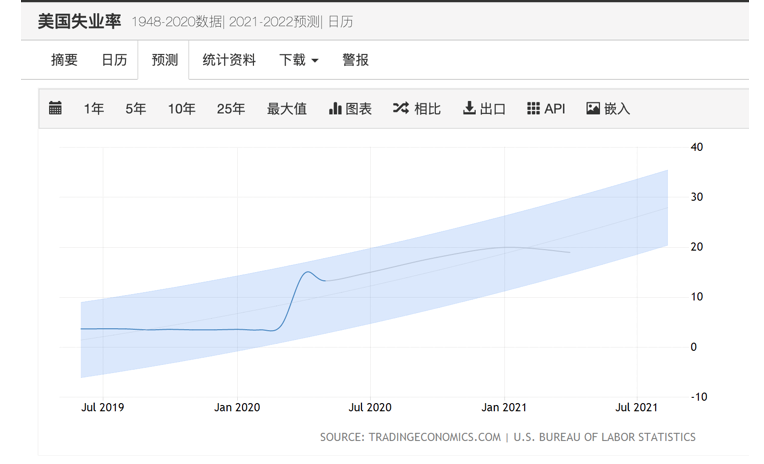Click the unemployment spike peak on the line
Viewport: 764px width, 464px height.
tap(308, 272)
